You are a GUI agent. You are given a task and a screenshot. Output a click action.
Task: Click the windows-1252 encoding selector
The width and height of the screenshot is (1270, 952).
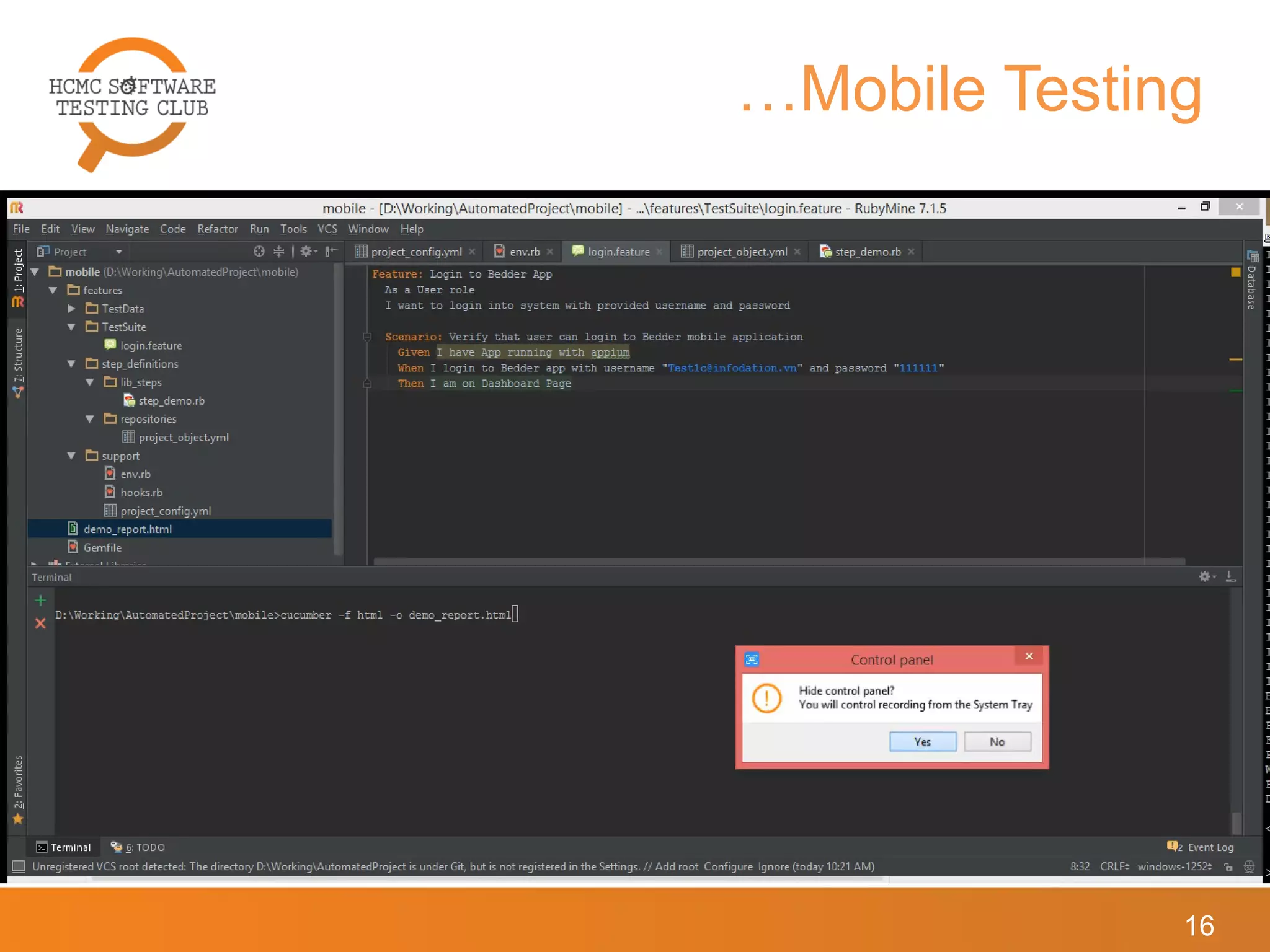[x=1175, y=866]
